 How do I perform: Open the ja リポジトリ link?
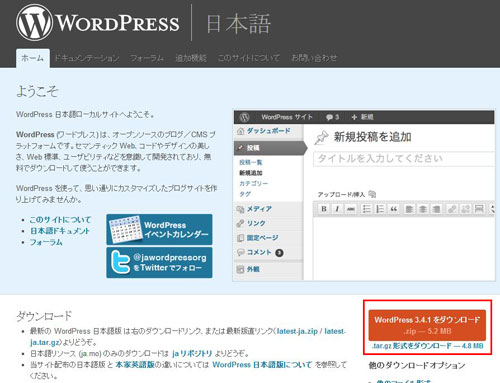tap(192, 353)
